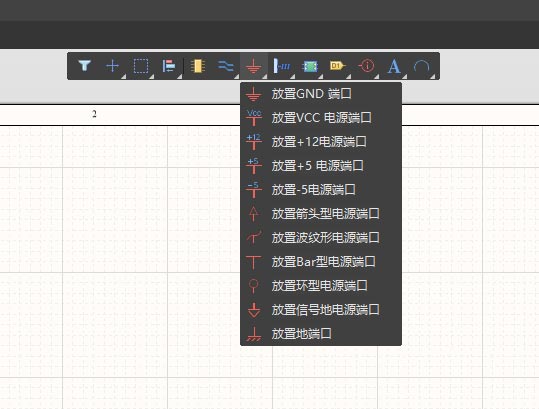Viewport: 539px width, 409px height.
Task: Choose the dashed rectangle selection tool
Action: coord(141,66)
